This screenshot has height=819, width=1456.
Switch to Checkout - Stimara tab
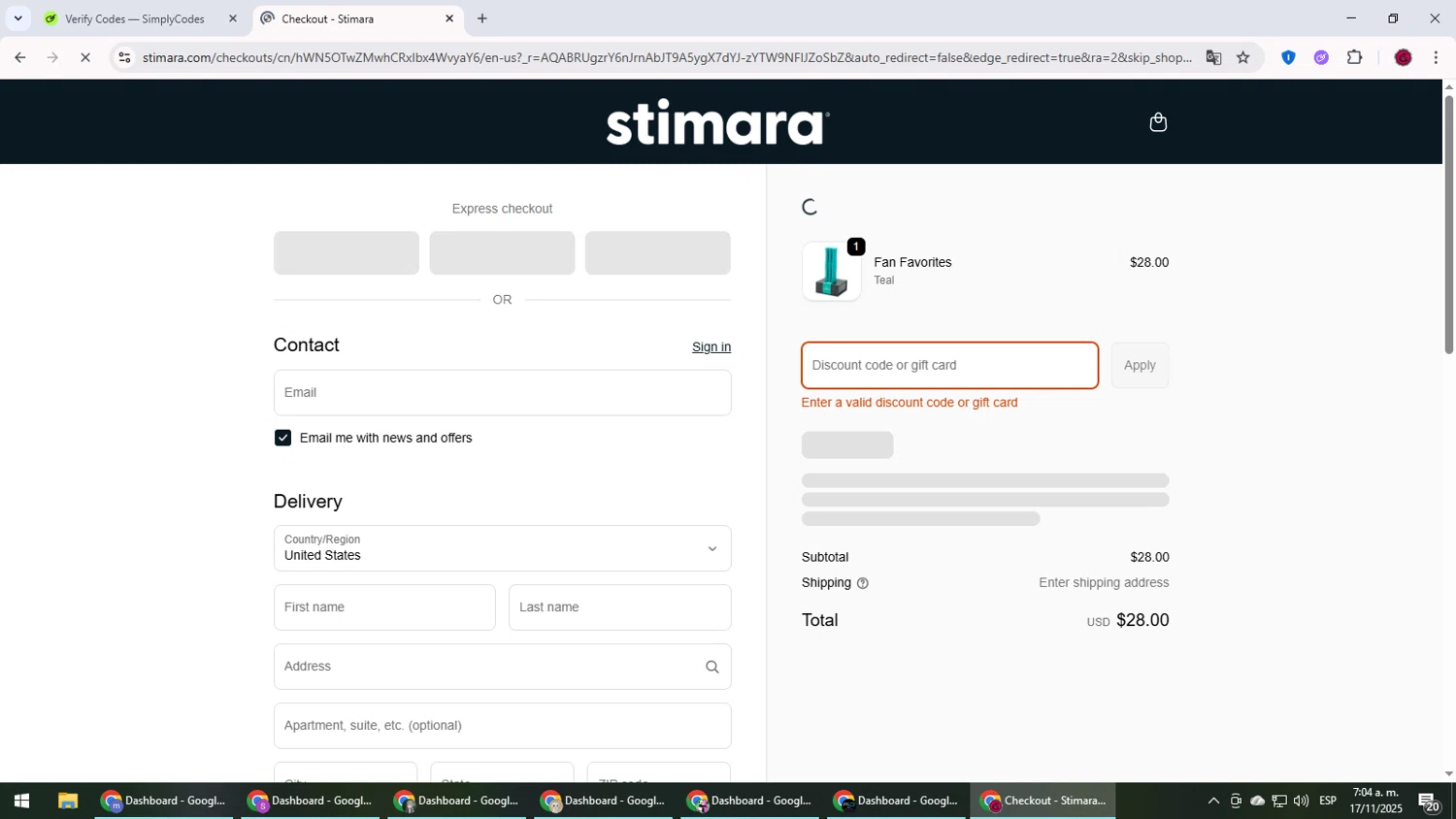pos(357,18)
